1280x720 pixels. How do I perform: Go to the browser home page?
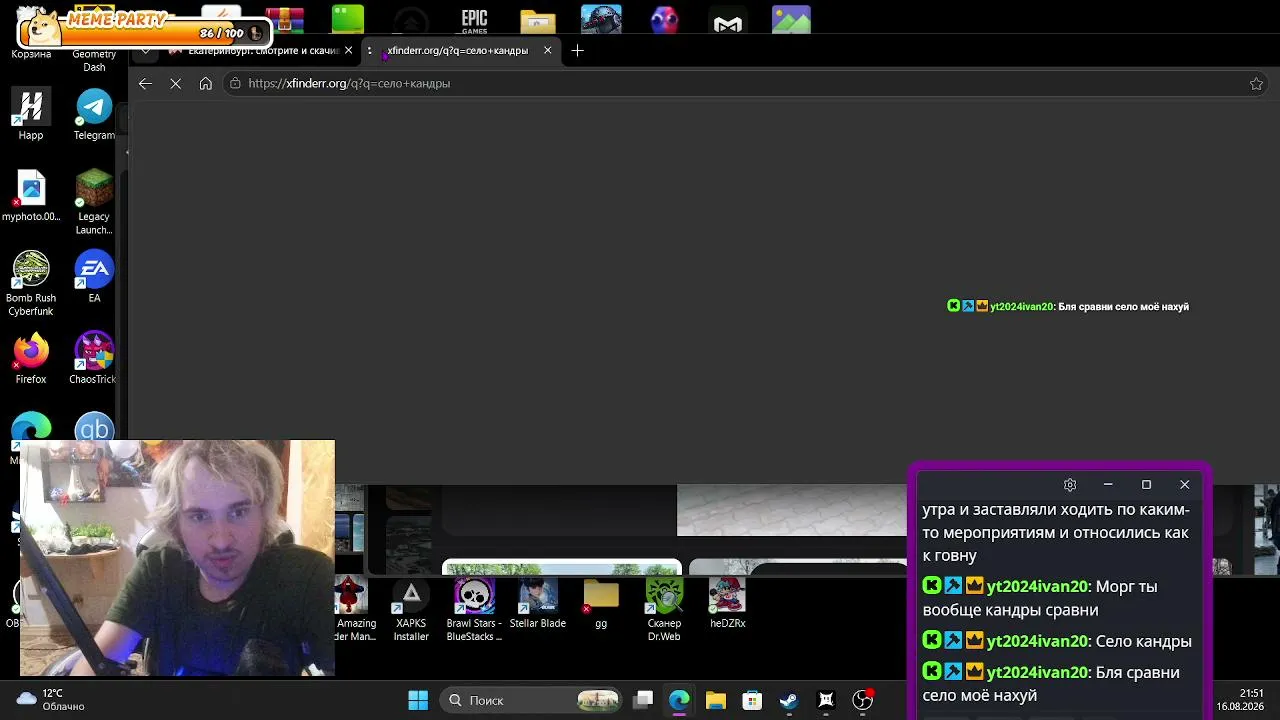(205, 84)
